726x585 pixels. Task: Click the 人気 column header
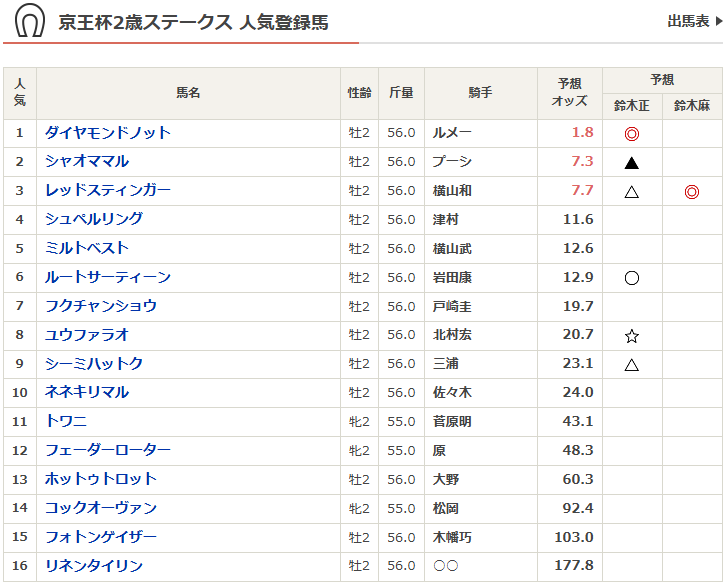[x=20, y=93]
